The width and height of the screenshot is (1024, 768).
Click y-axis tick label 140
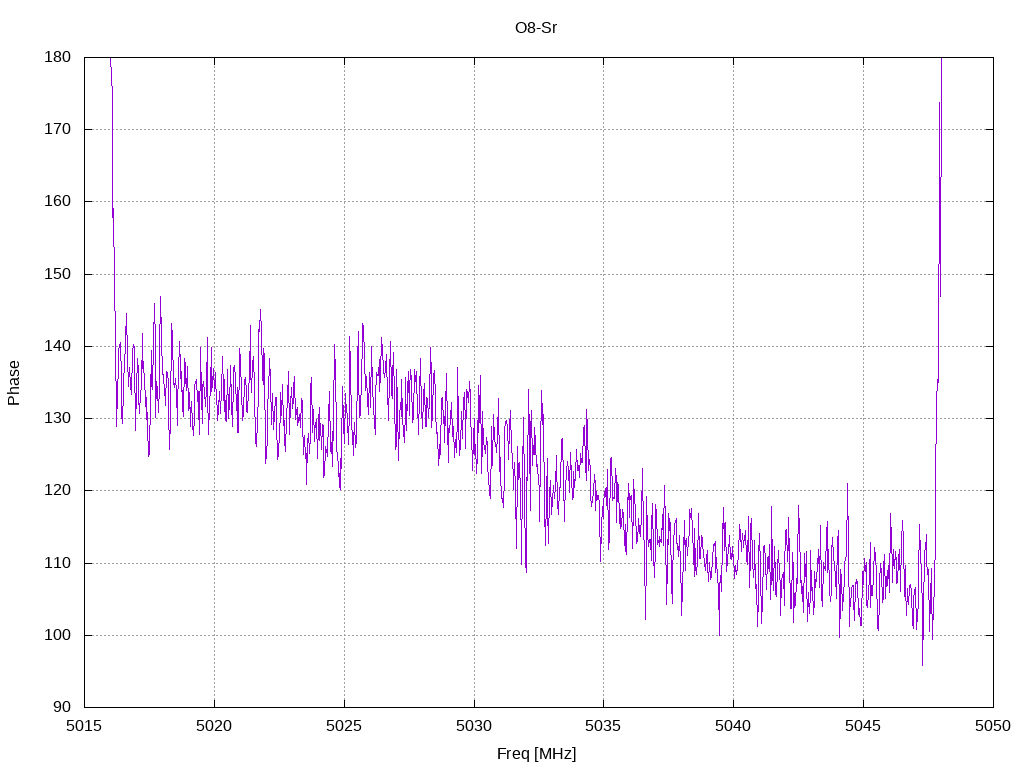coord(57,346)
